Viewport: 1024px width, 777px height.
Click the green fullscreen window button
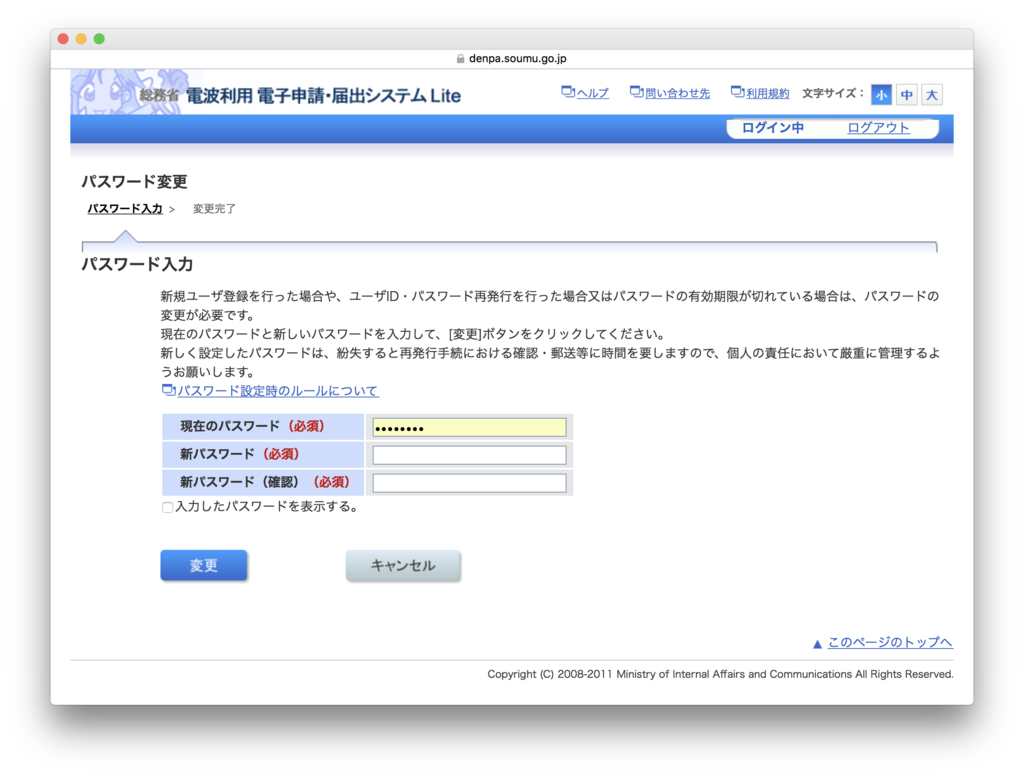(x=99, y=39)
